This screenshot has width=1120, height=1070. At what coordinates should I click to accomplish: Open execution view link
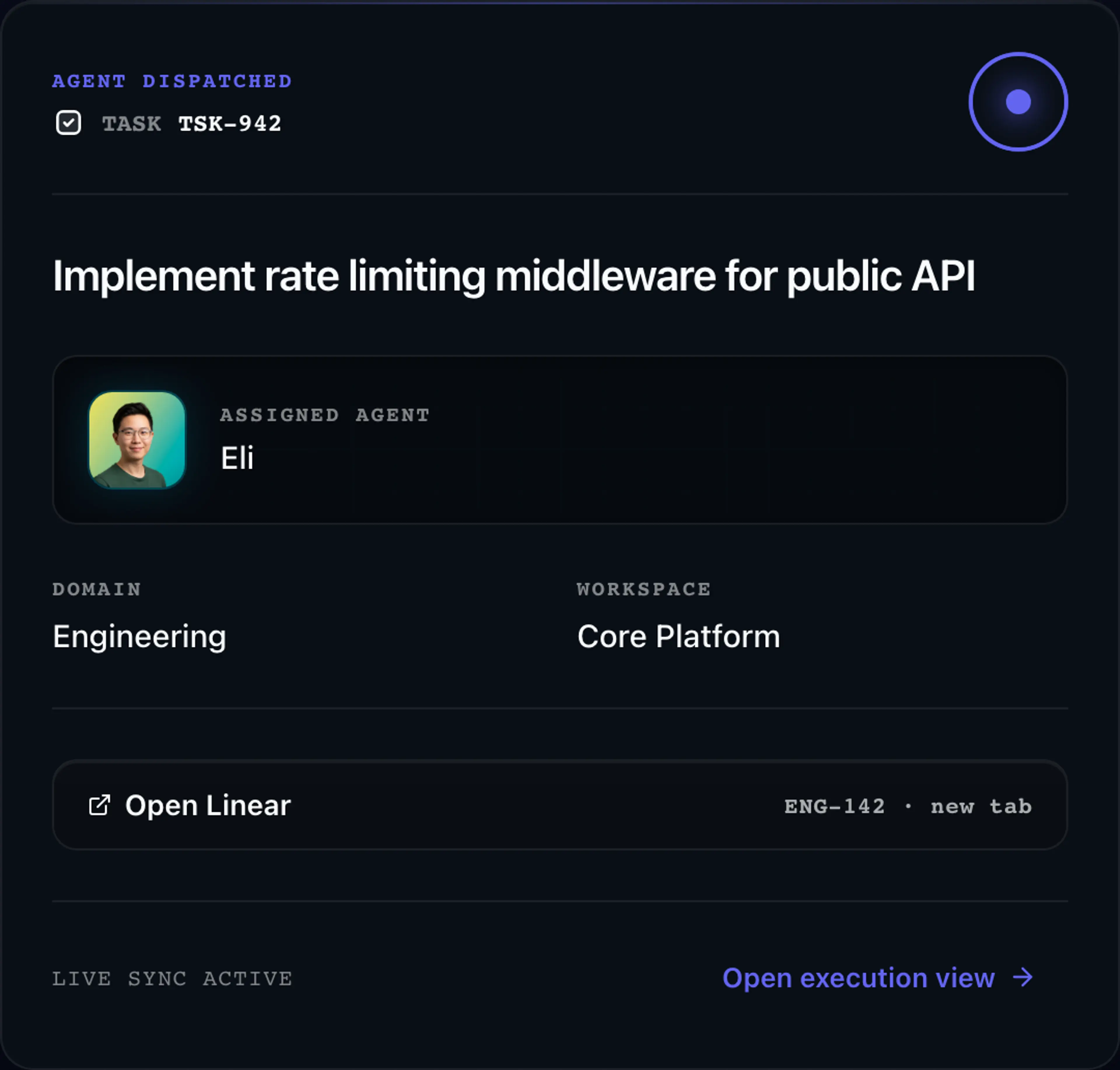pyautogui.click(x=878, y=978)
